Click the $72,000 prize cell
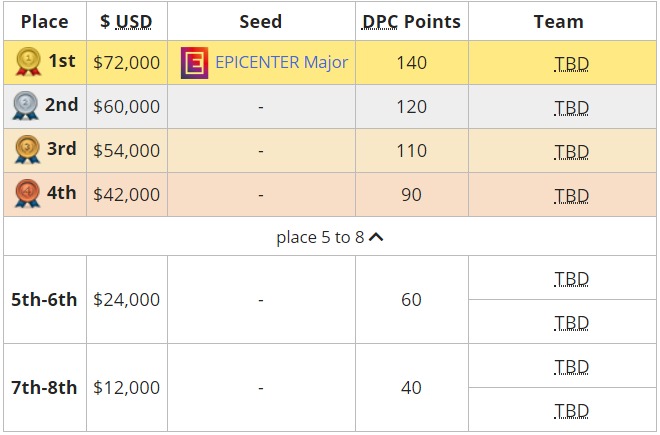The height and width of the screenshot is (435, 660). 126,63
